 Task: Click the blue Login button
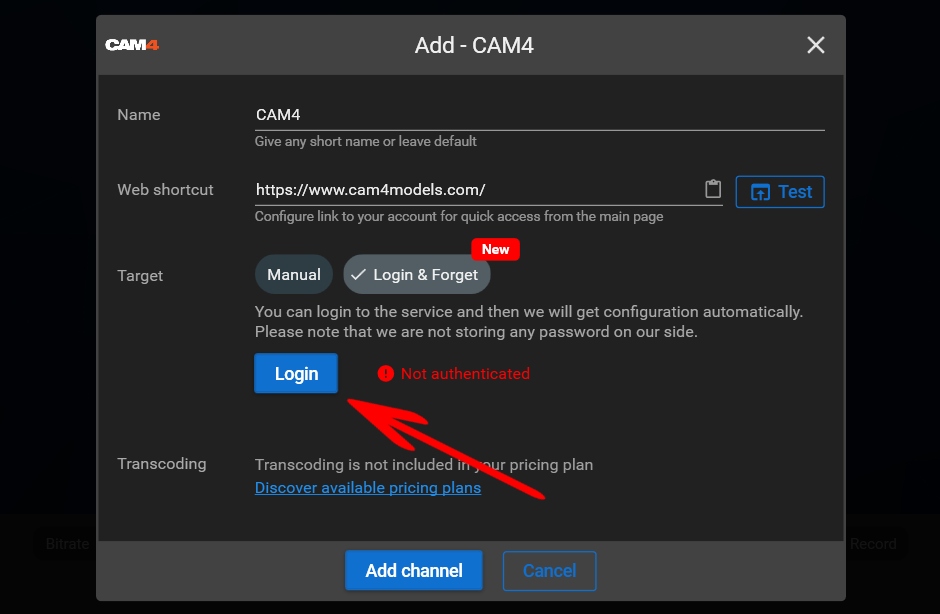(x=296, y=374)
